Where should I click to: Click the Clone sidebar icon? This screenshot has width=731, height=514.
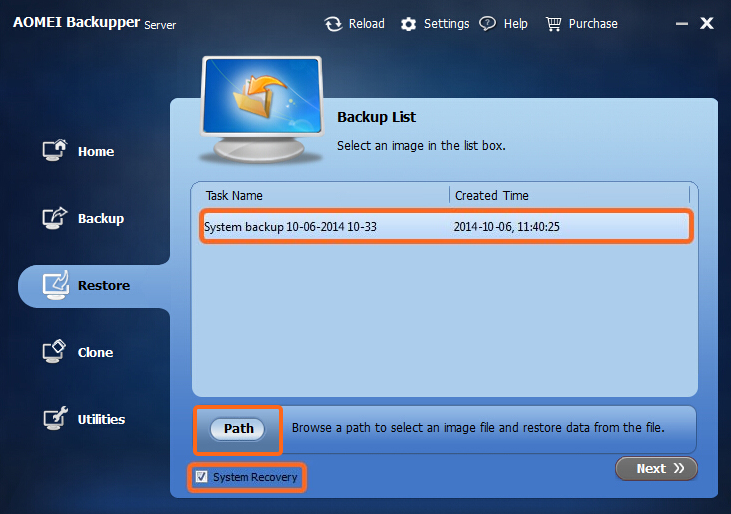[55, 351]
